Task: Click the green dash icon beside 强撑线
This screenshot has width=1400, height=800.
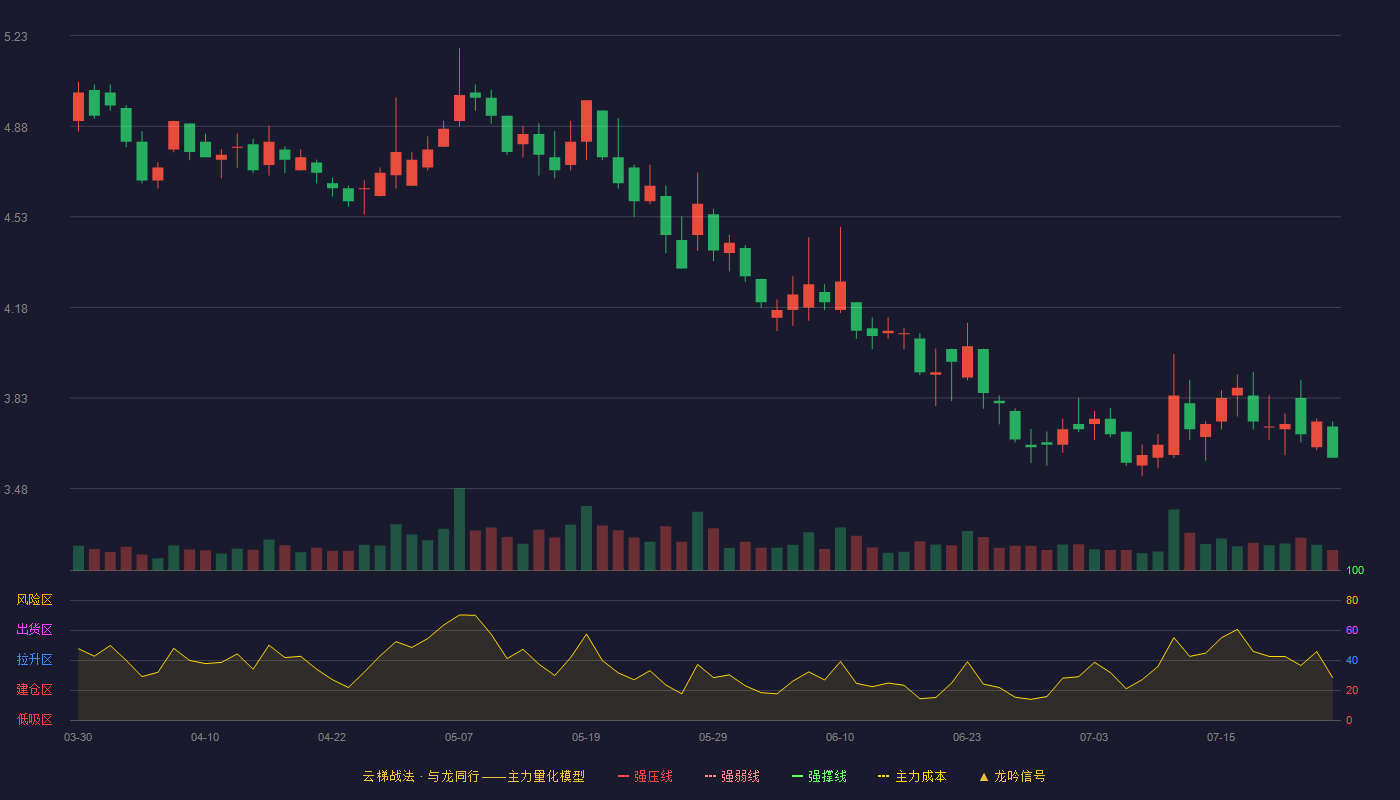Action: [x=798, y=776]
